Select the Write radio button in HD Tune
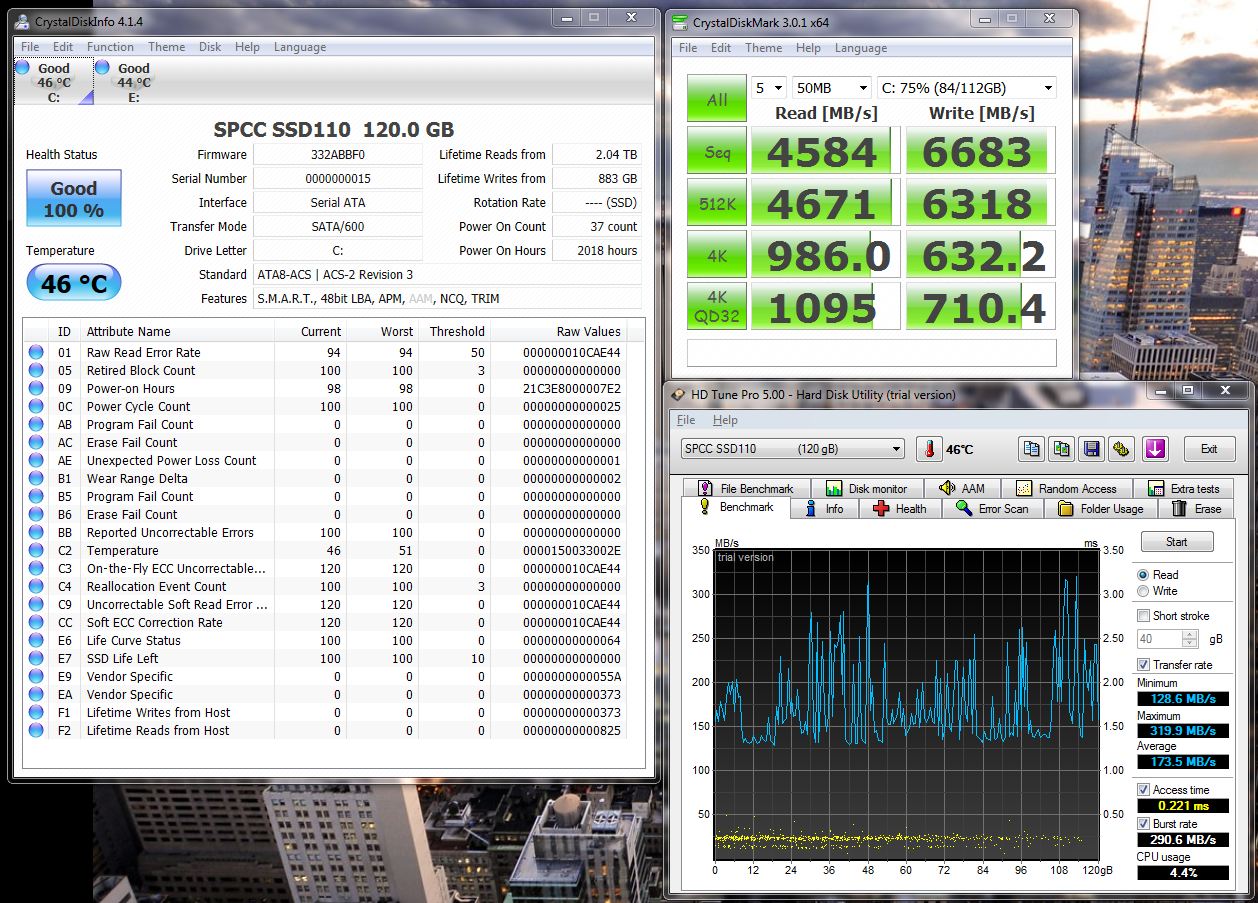Viewport: 1258px width, 903px height. pyautogui.click(x=1143, y=591)
